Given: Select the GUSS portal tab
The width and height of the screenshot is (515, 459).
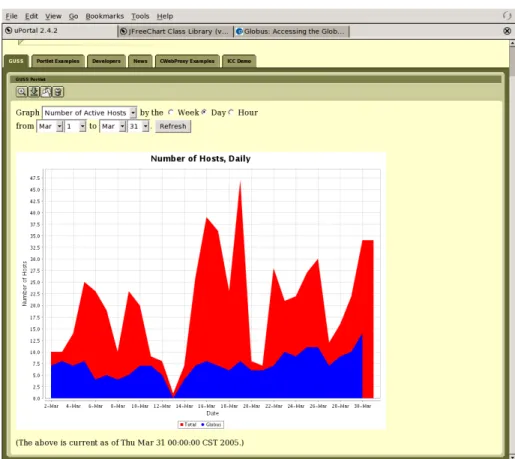Looking at the screenshot, I should (16, 61).
